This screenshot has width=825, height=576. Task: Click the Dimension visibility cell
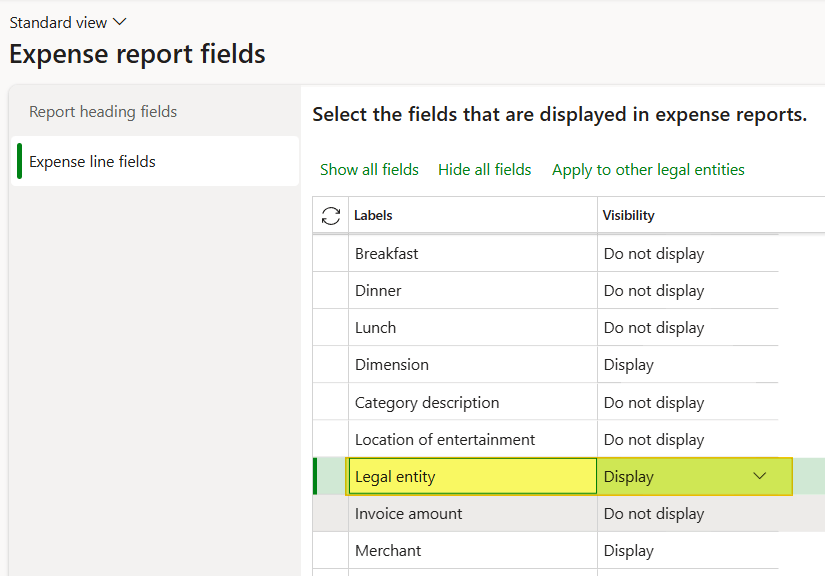click(x=687, y=365)
